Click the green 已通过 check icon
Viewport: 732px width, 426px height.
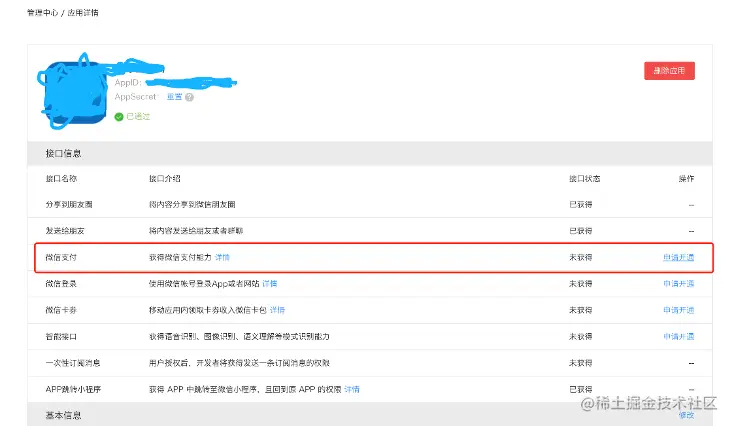click(x=119, y=117)
